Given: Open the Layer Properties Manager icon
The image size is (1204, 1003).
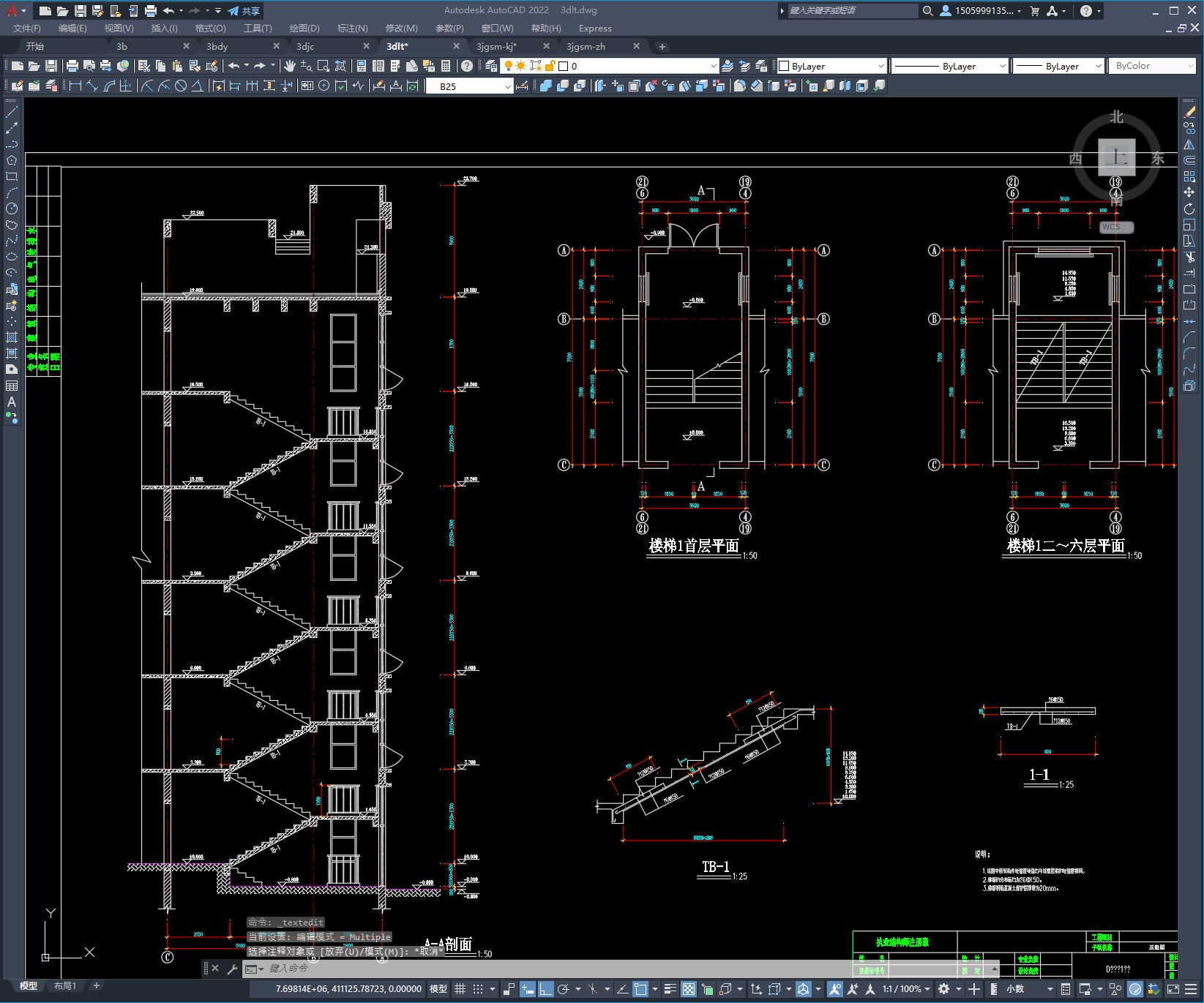Looking at the screenshot, I should [x=491, y=66].
